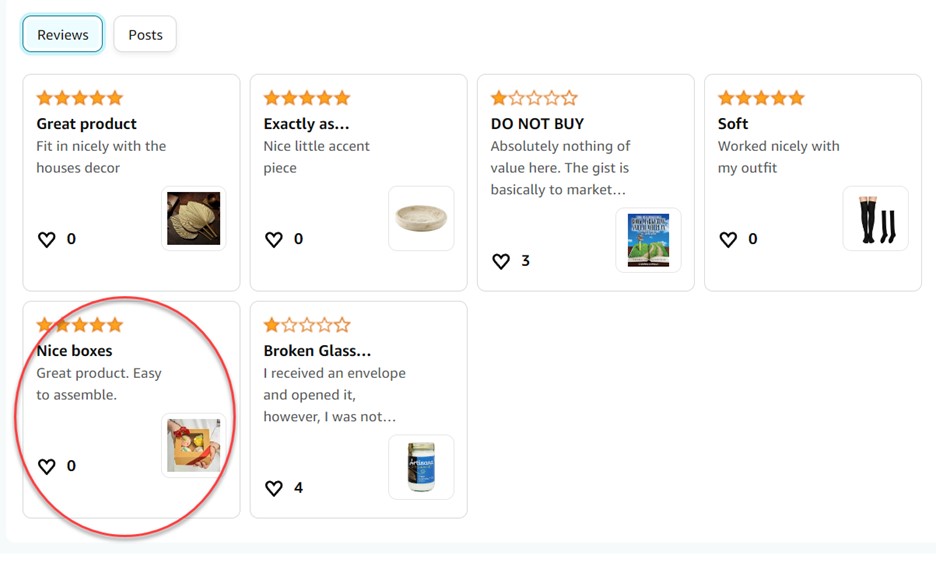Like the "Nice boxes" review
The height and width of the screenshot is (562, 936).
(x=47, y=466)
